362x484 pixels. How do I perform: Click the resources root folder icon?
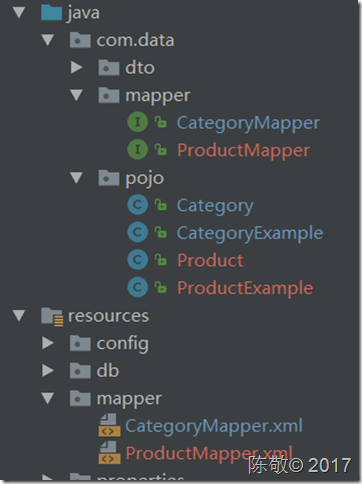(x=52, y=317)
